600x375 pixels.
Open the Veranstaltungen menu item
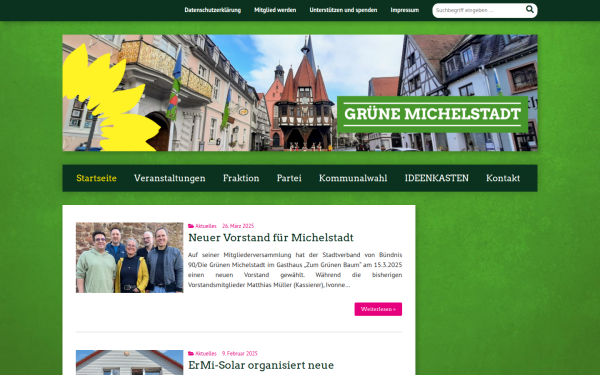pyautogui.click(x=170, y=178)
